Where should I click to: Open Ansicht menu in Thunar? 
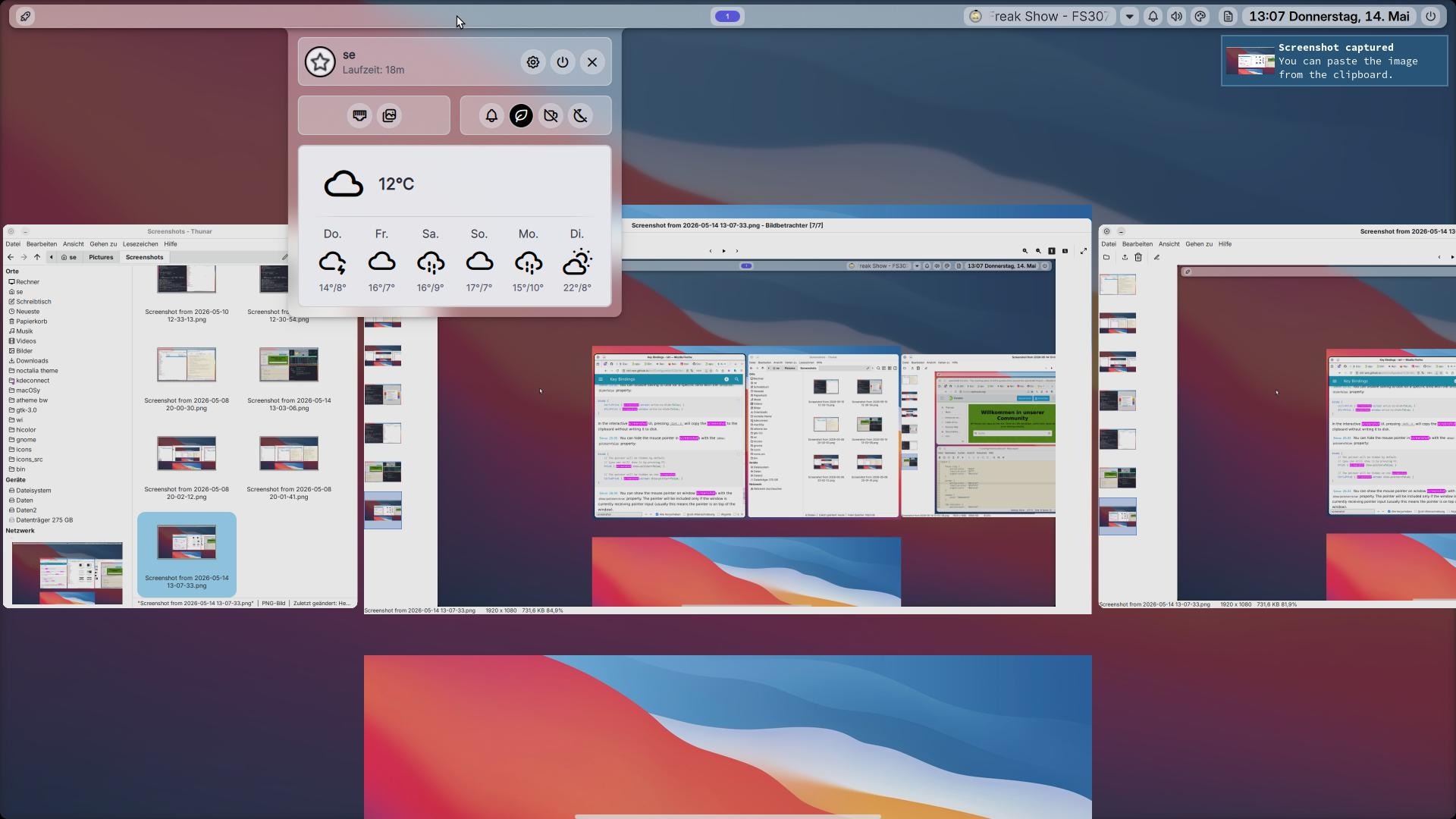(74, 244)
